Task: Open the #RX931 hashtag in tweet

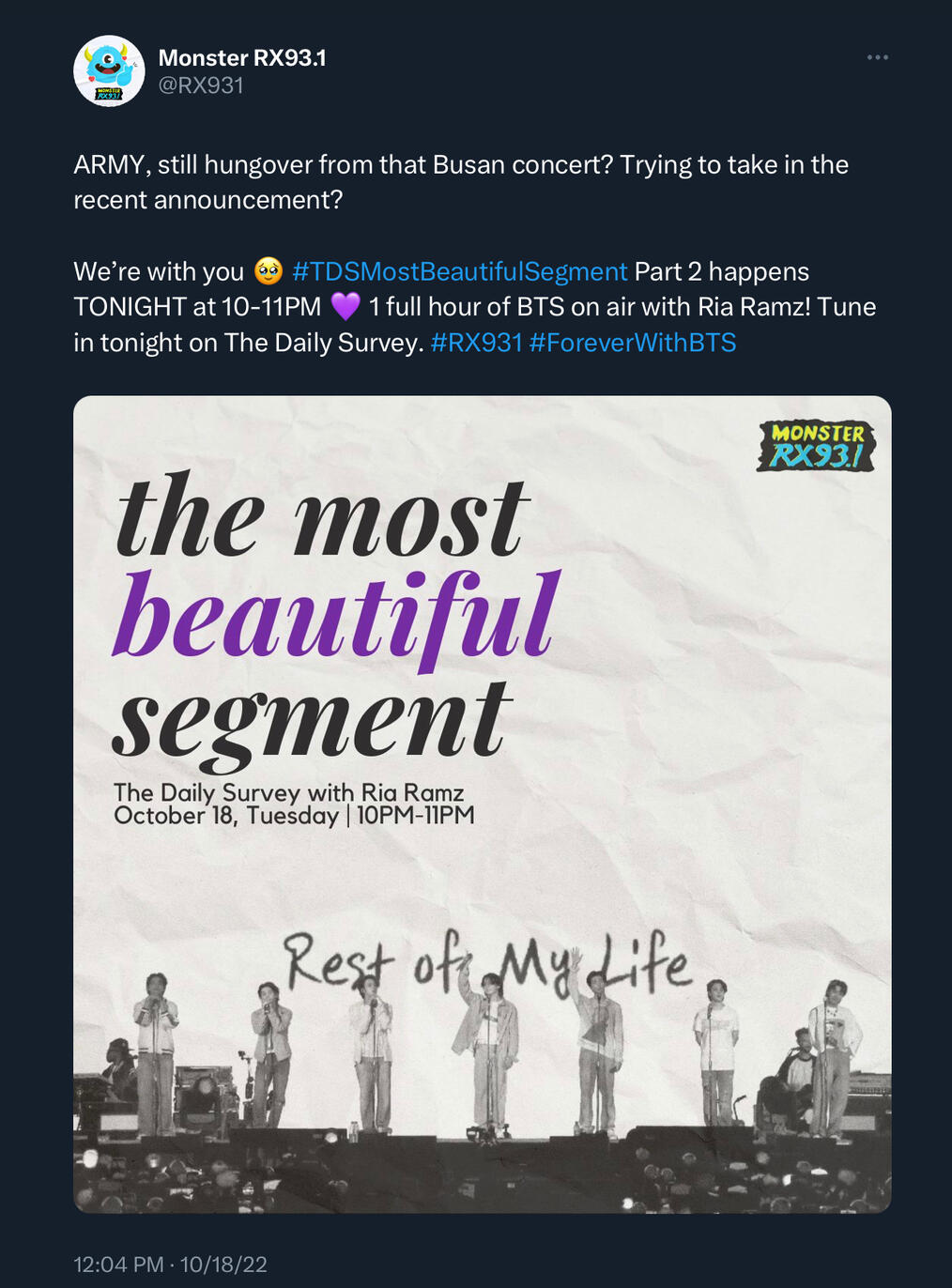Action: [476, 343]
